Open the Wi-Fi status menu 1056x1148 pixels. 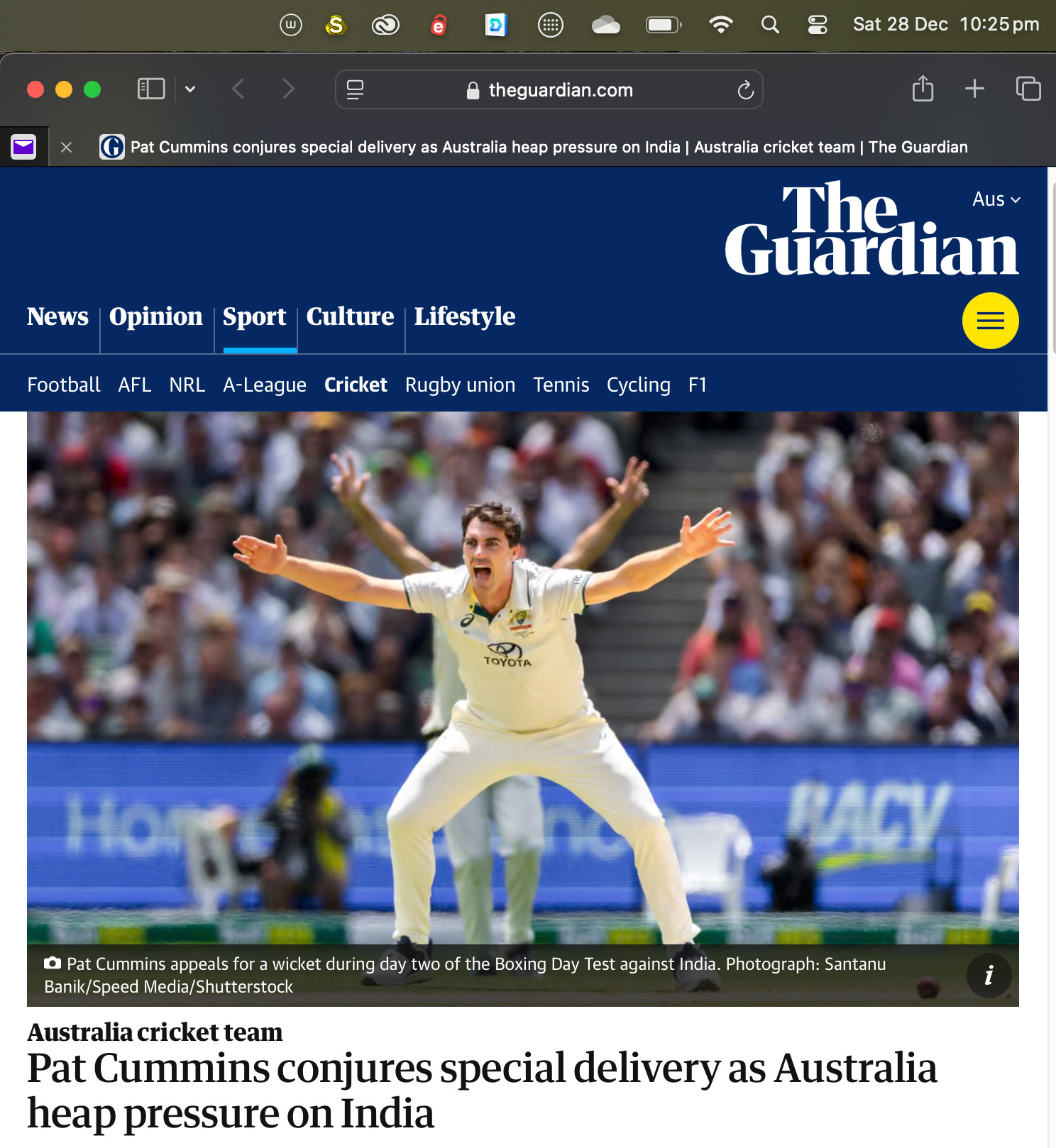tap(721, 25)
